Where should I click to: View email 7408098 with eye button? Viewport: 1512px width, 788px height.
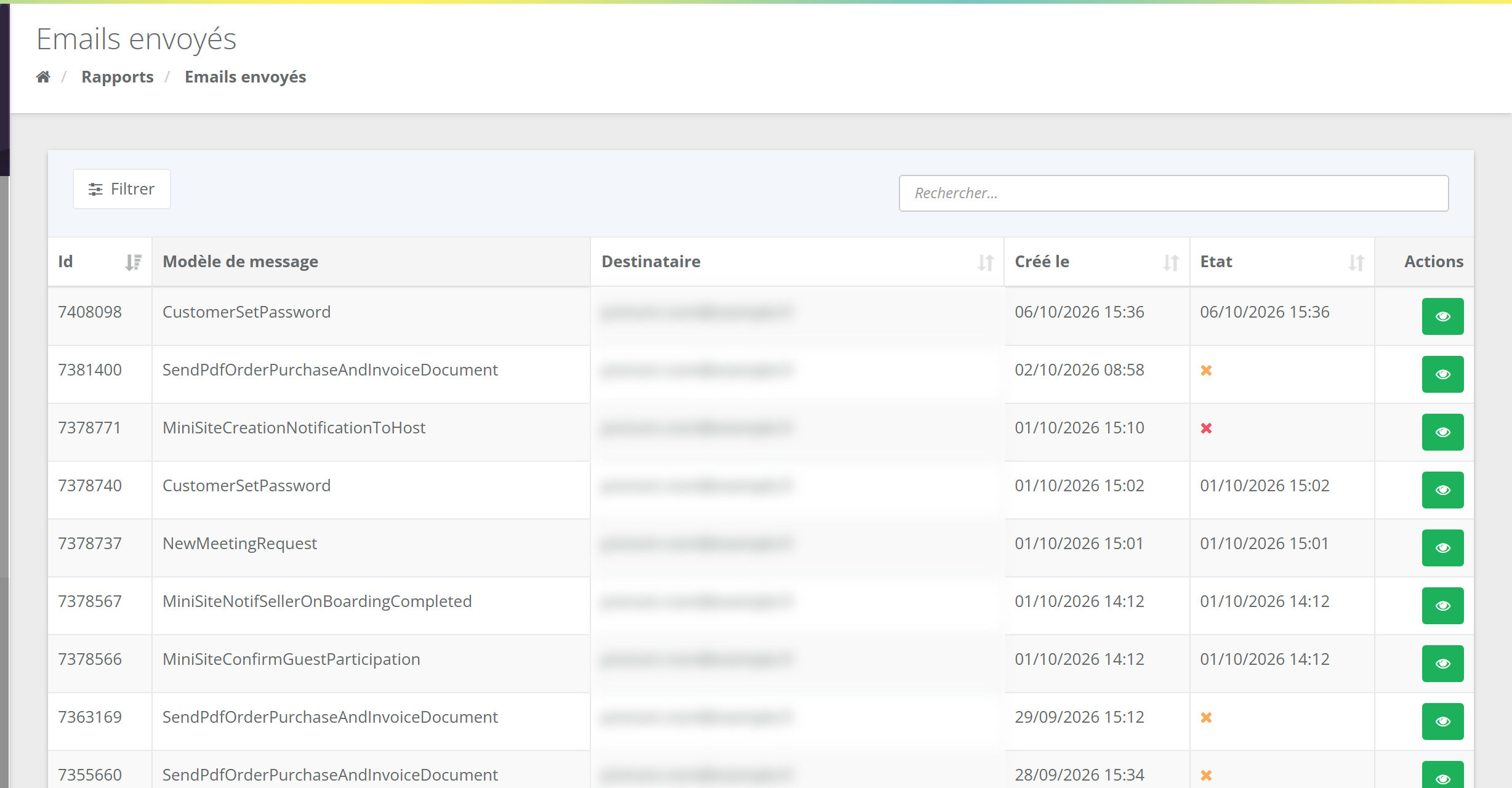coord(1442,316)
